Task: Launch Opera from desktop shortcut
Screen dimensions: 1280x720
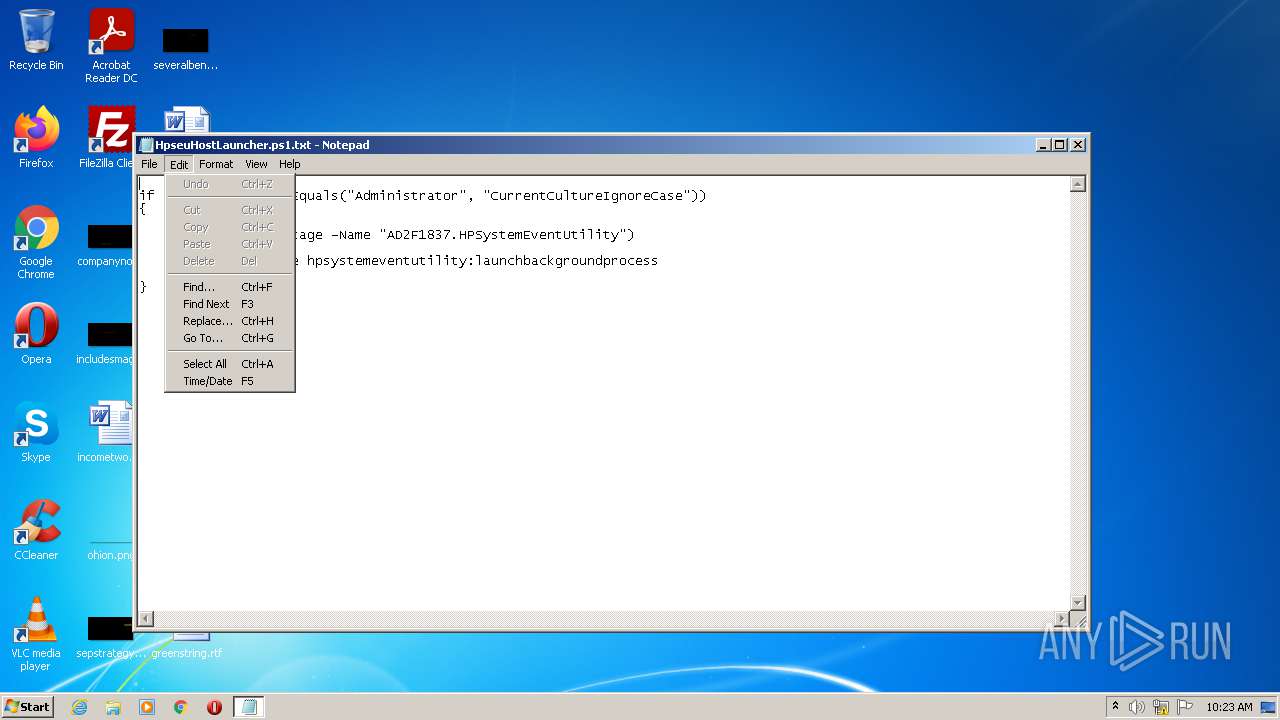Action: pos(36,334)
